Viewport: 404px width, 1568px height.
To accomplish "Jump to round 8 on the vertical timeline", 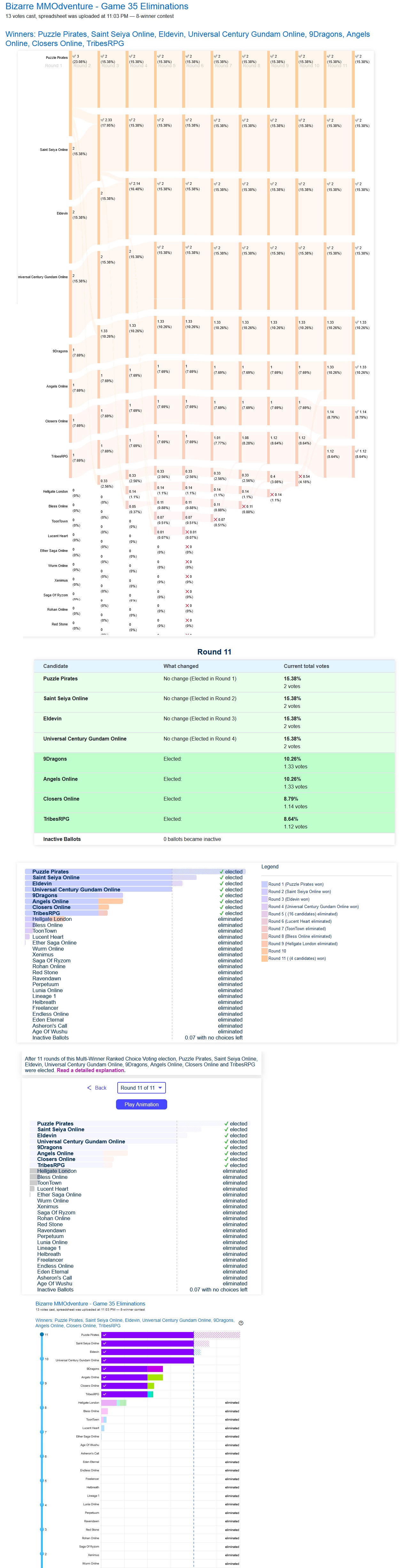I will click(42, 1408).
